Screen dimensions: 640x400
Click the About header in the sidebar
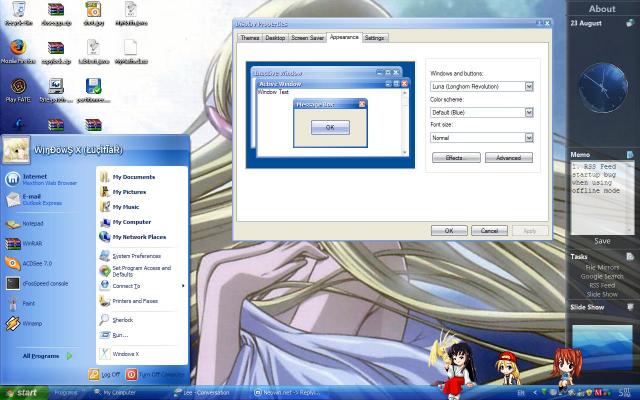click(x=602, y=9)
